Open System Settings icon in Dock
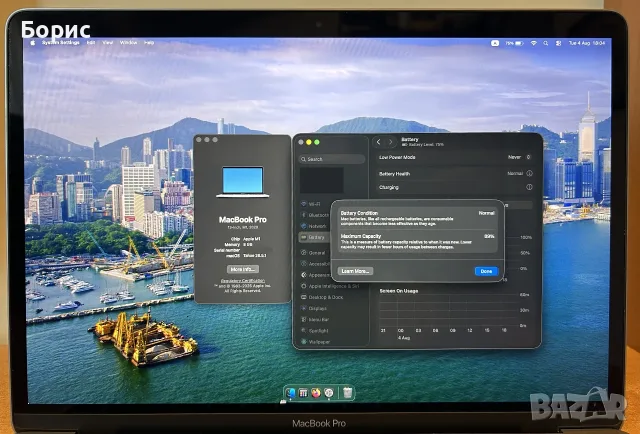This screenshot has height=434, width=640. [329, 393]
